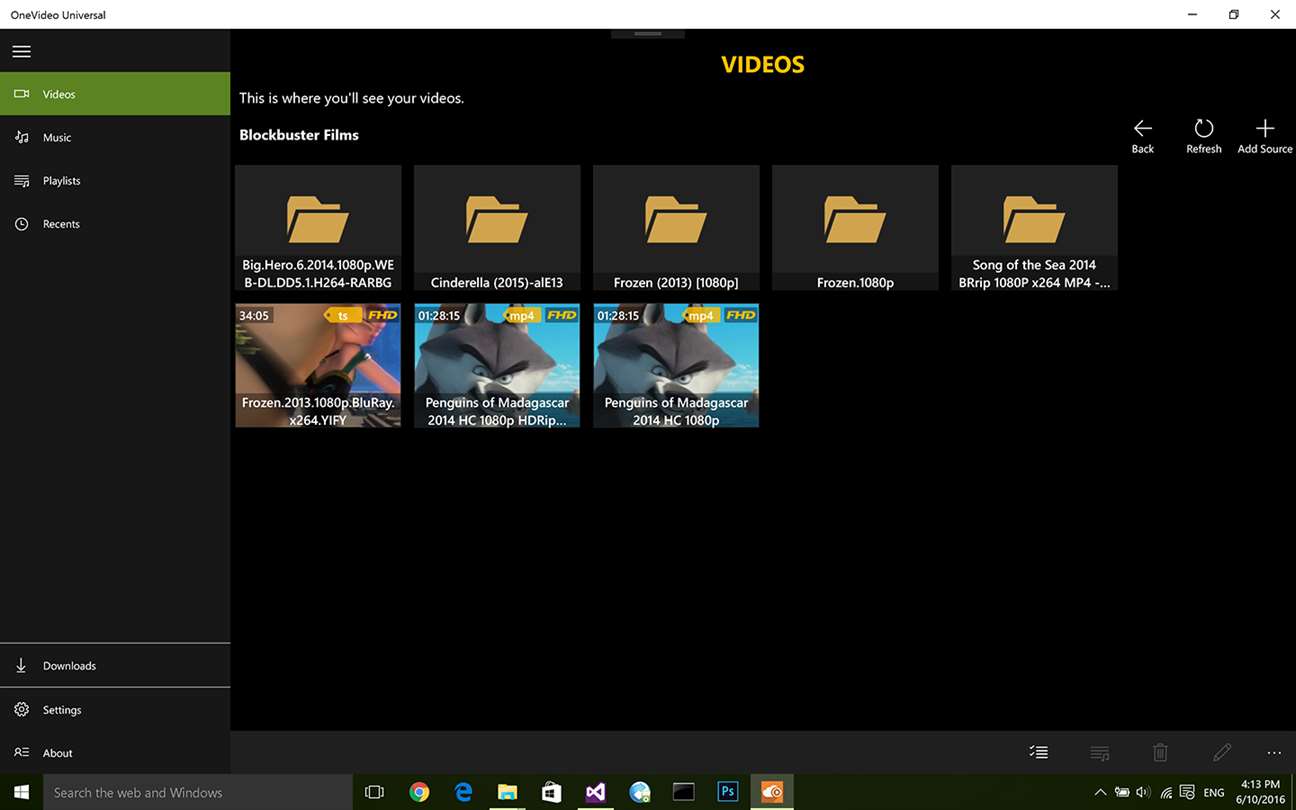Click the trash delete icon
The image size is (1296, 810).
[1160, 752]
